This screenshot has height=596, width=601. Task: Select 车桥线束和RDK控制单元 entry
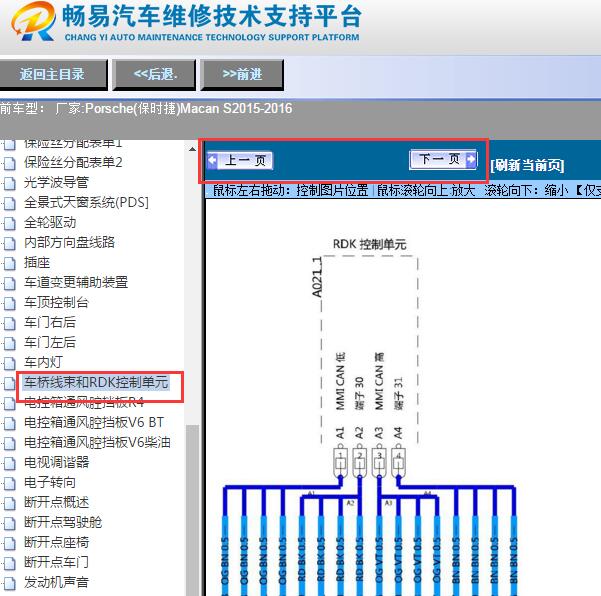click(96, 383)
